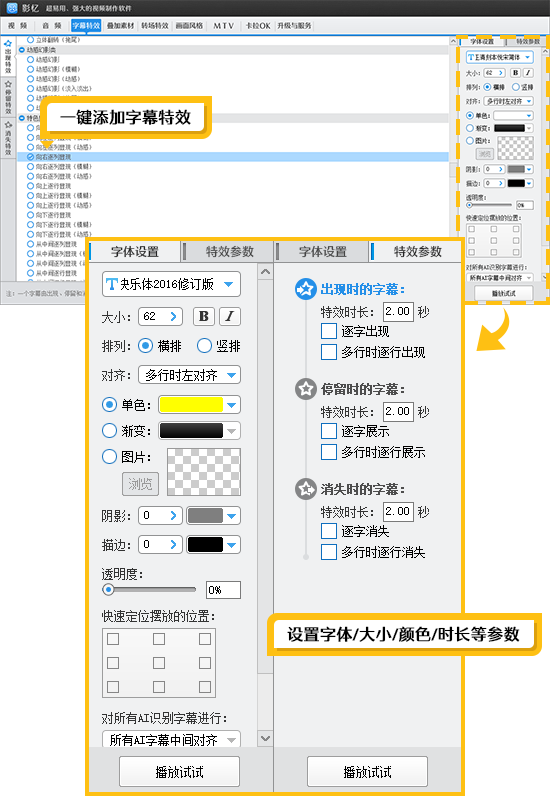This screenshot has height=796, width=550.
Task: Toggle Italic I in the enlarged font panel
Action: click(230, 316)
